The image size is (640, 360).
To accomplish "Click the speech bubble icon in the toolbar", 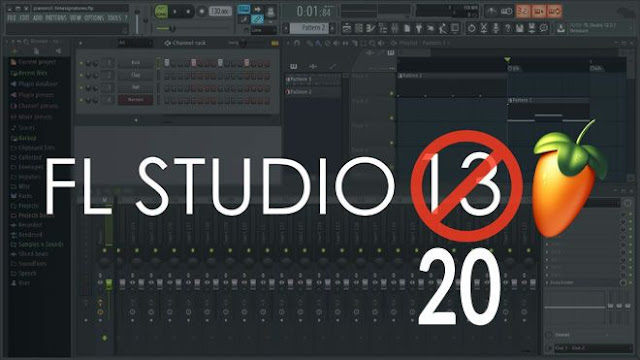I will 544,28.
